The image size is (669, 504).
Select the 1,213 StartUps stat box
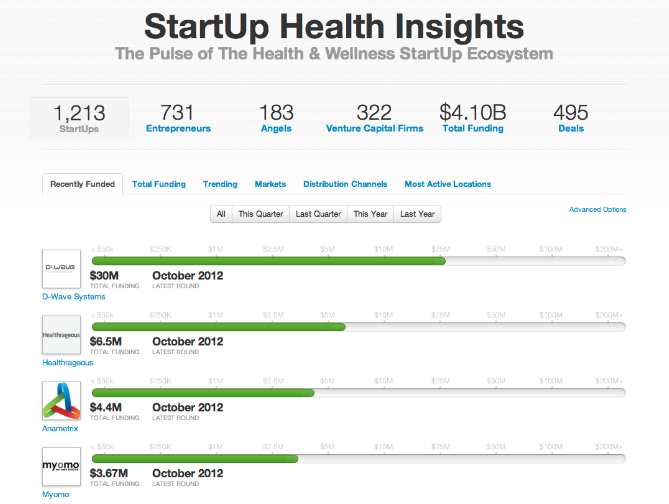[x=79, y=117]
